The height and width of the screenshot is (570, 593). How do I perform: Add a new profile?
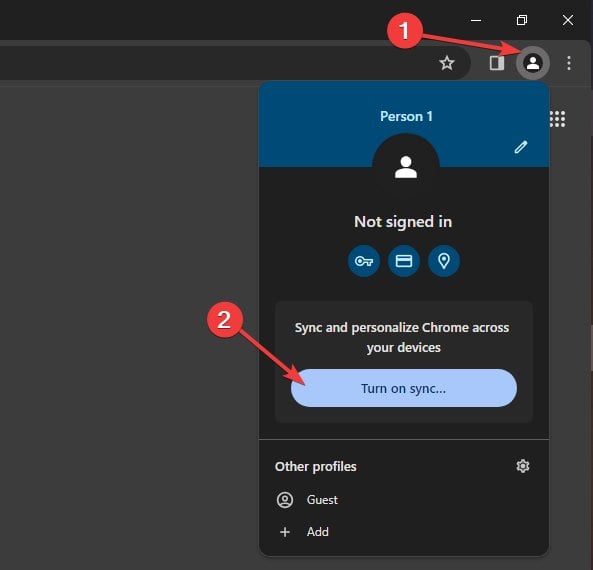coord(404,532)
